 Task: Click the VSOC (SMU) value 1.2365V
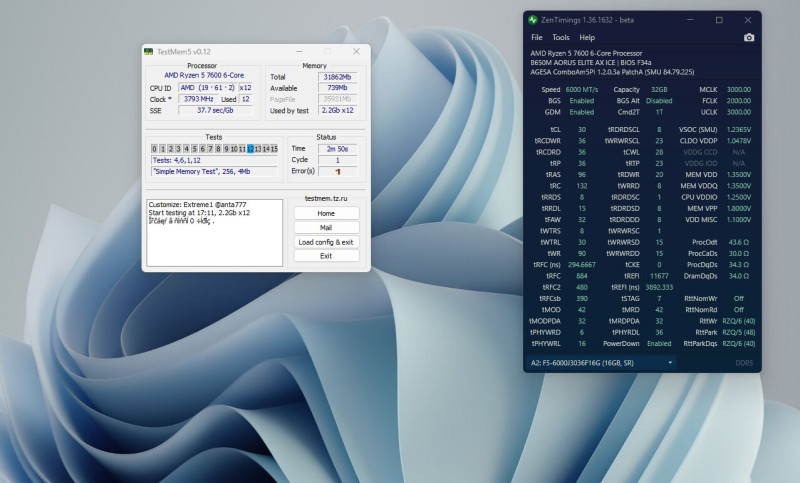pos(738,130)
